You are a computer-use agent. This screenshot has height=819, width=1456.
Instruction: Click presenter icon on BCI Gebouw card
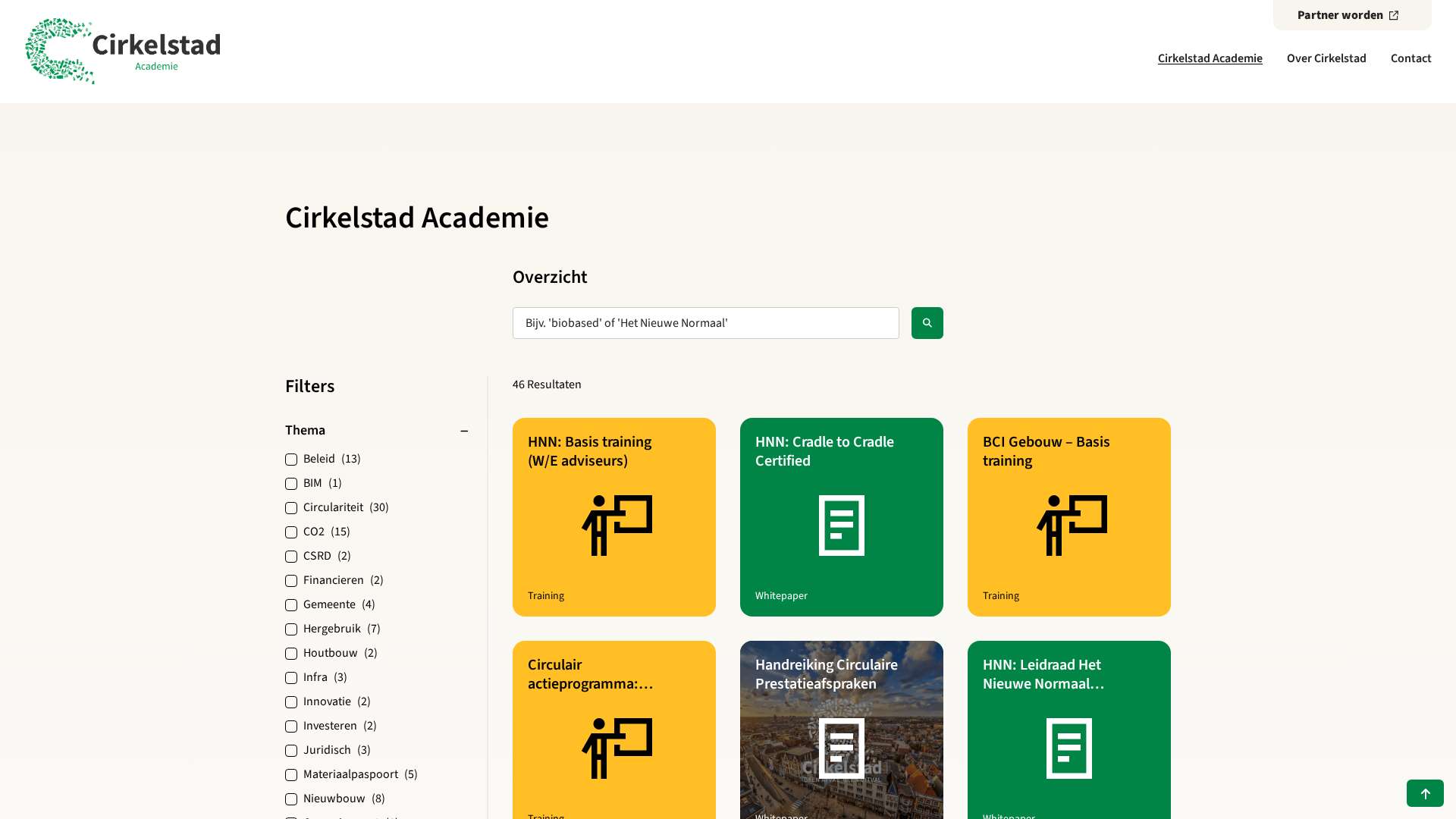pos(1072,526)
